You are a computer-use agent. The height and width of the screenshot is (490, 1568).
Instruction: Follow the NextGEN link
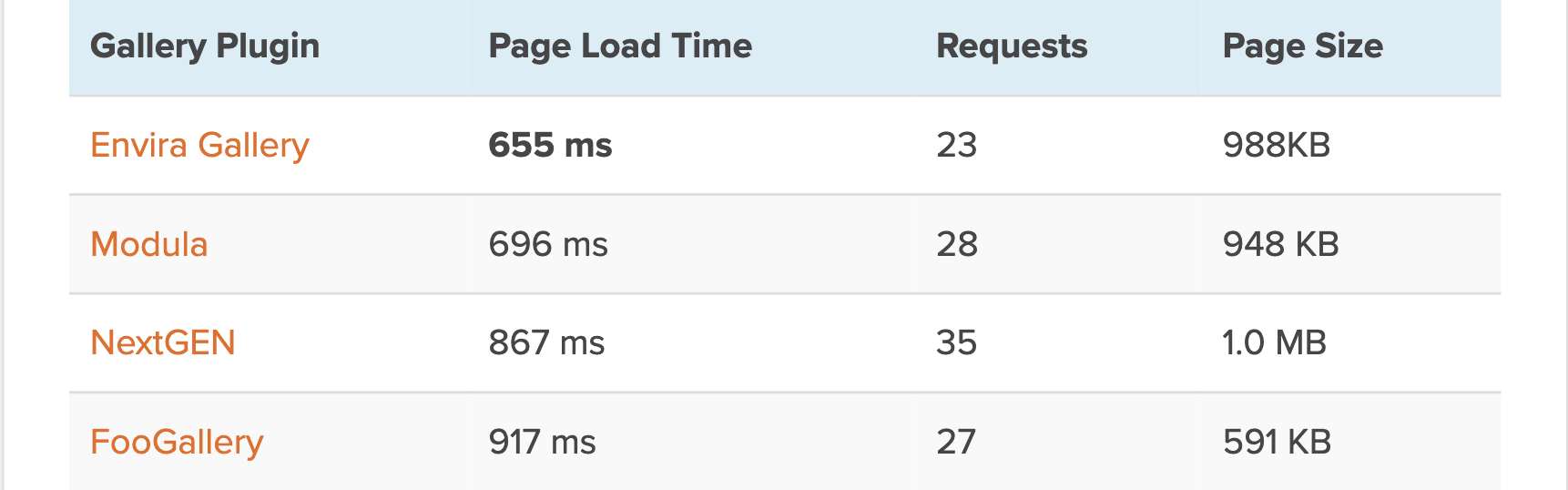click(163, 343)
